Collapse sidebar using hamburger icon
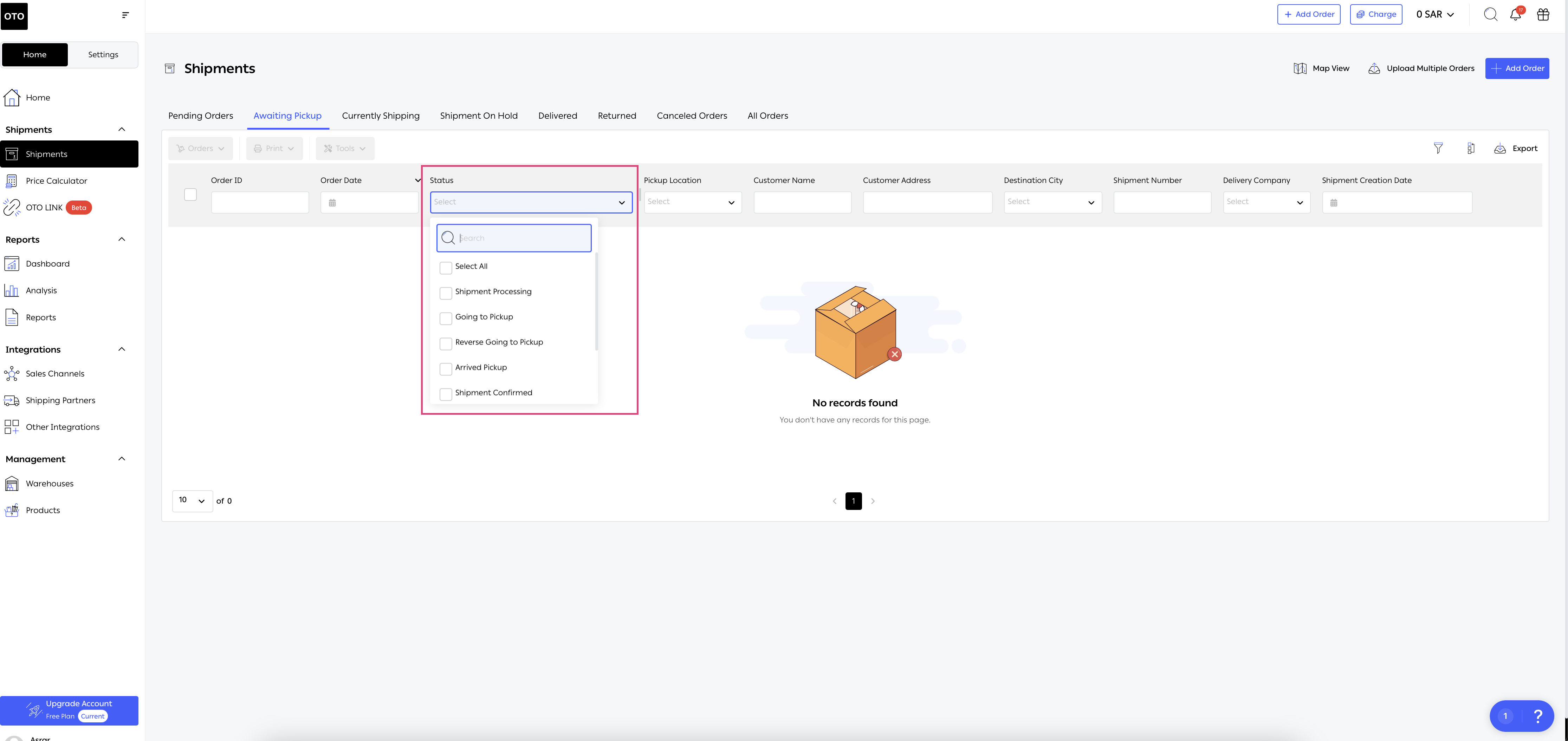This screenshot has height=741, width=1568. click(125, 15)
